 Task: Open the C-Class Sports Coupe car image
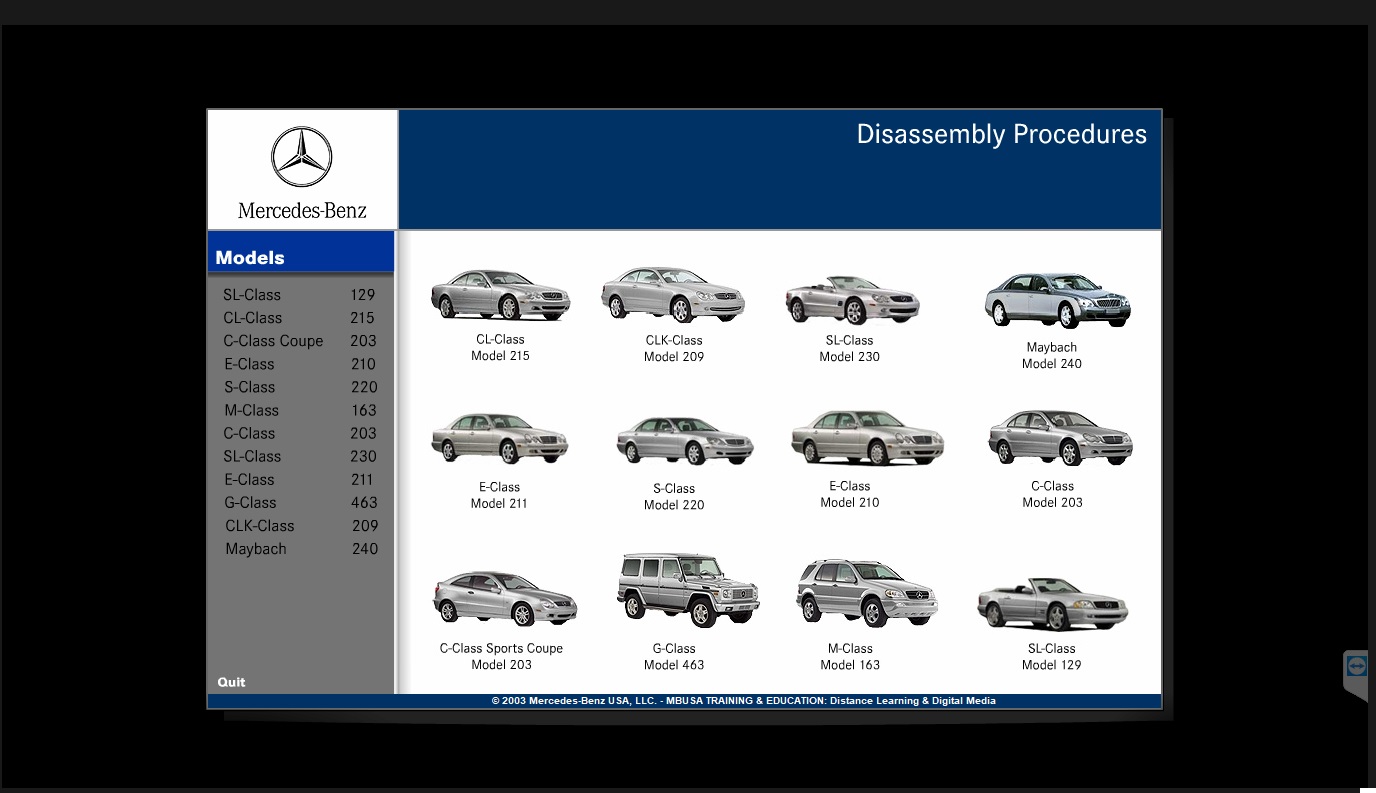pyautogui.click(x=505, y=598)
